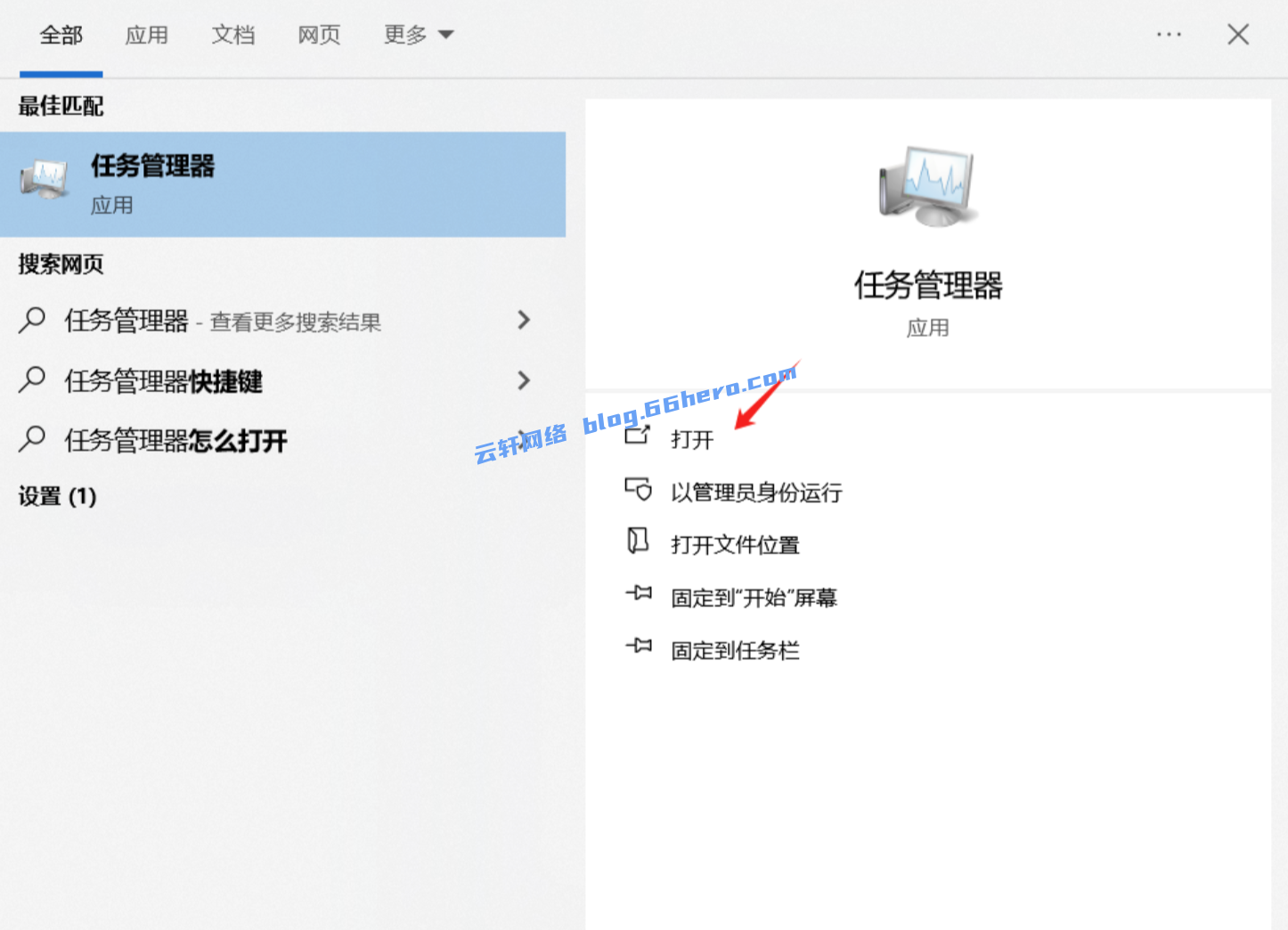Expand the 设置 (1) section
The width and height of the screenshot is (1288, 930).
pyautogui.click(x=58, y=496)
